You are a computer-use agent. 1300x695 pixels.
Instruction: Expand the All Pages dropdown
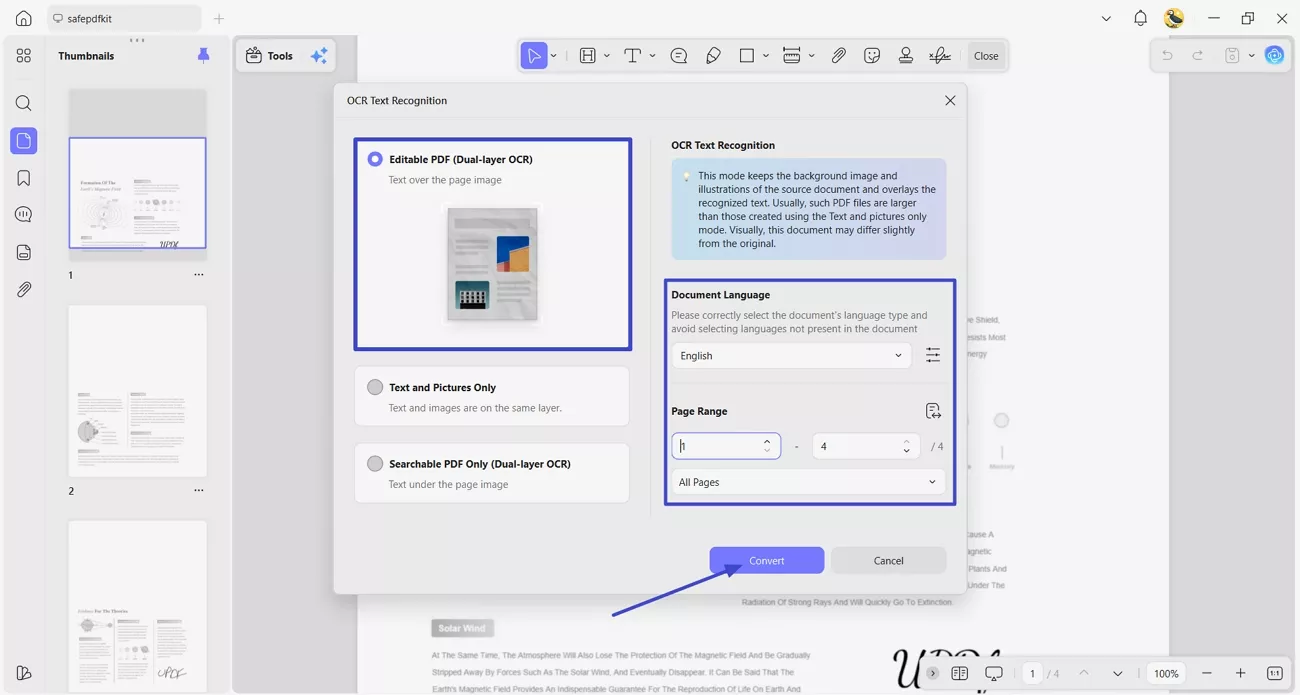(807, 482)
